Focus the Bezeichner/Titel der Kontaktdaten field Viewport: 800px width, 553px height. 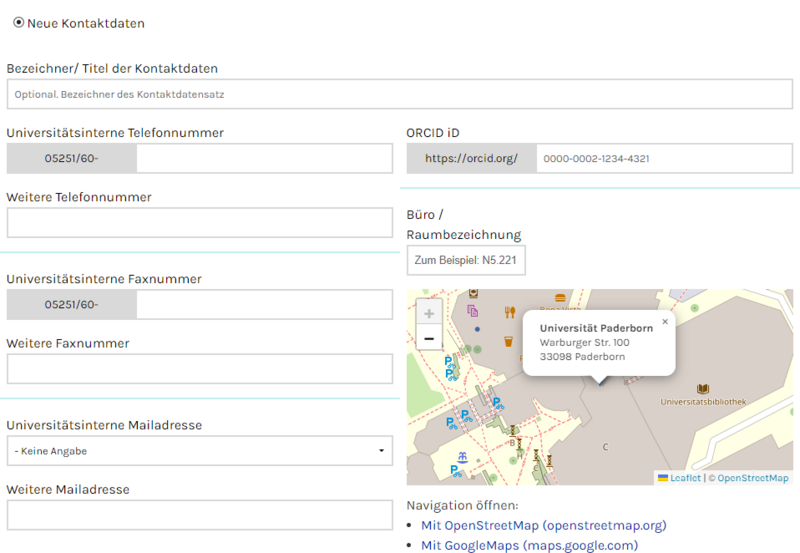[400, 94]
